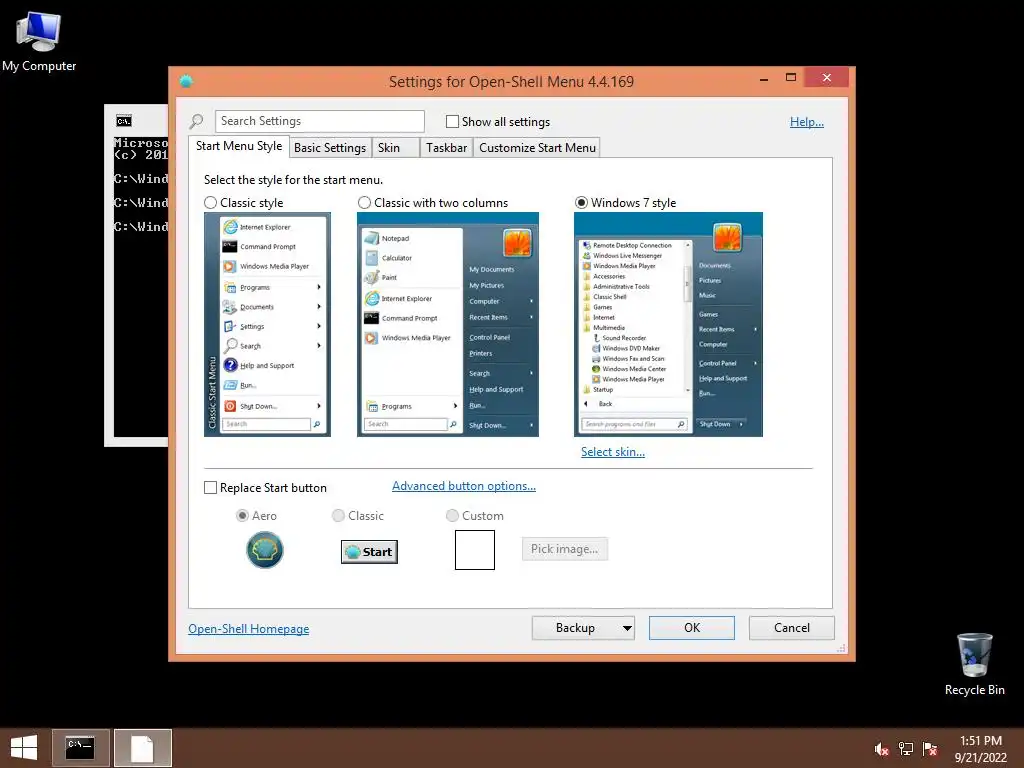Switch to Command Prompt taskbar button

pos(81,748)
